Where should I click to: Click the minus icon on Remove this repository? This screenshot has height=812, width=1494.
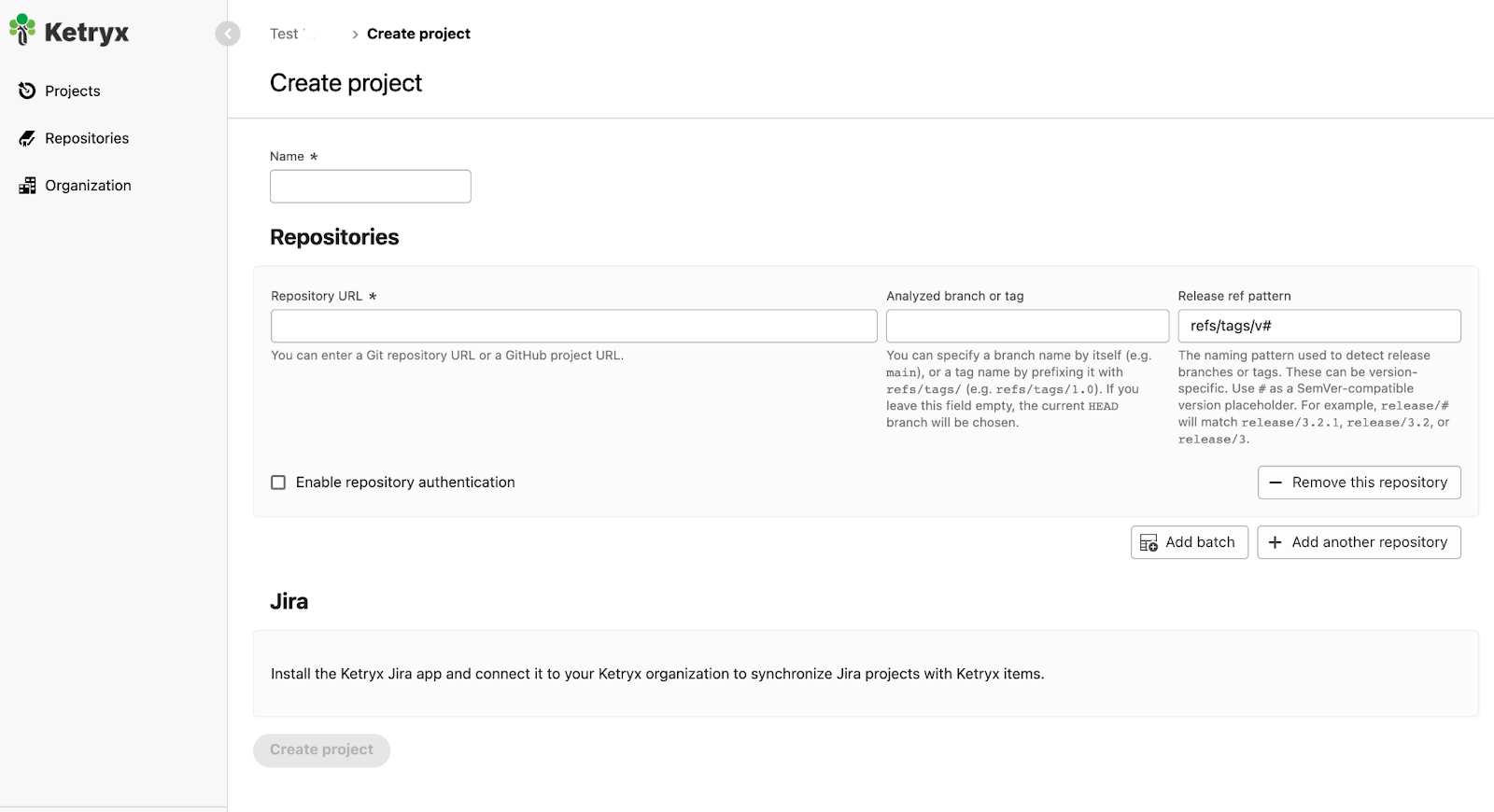[1276, 483]
